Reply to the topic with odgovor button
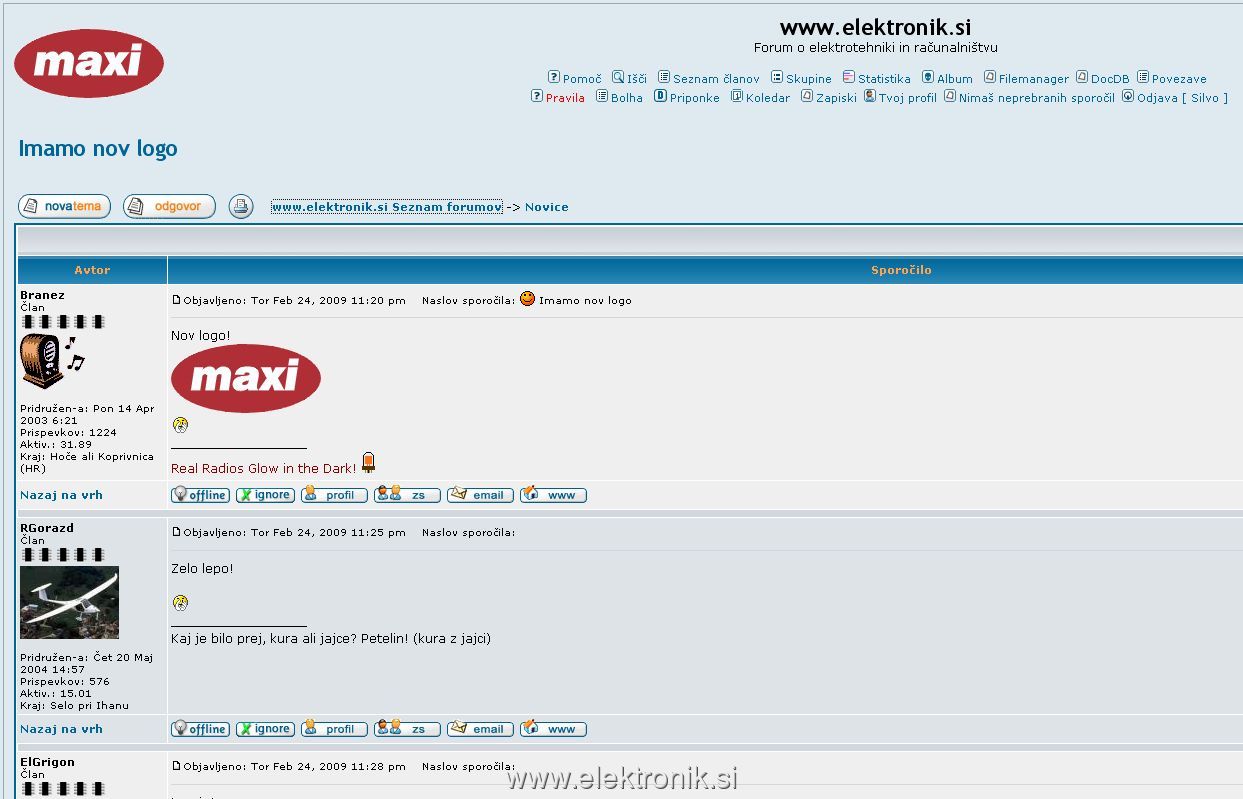 (169, 207)
